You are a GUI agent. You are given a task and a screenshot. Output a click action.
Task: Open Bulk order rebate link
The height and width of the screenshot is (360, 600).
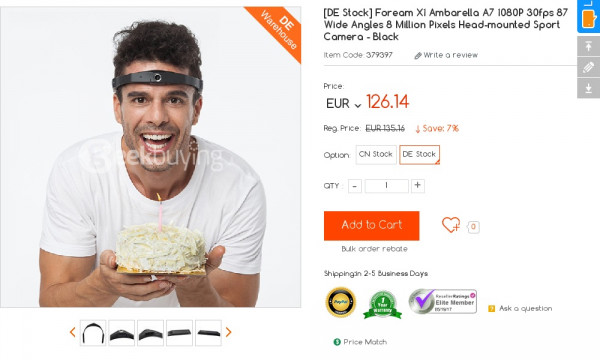[374, 249]
